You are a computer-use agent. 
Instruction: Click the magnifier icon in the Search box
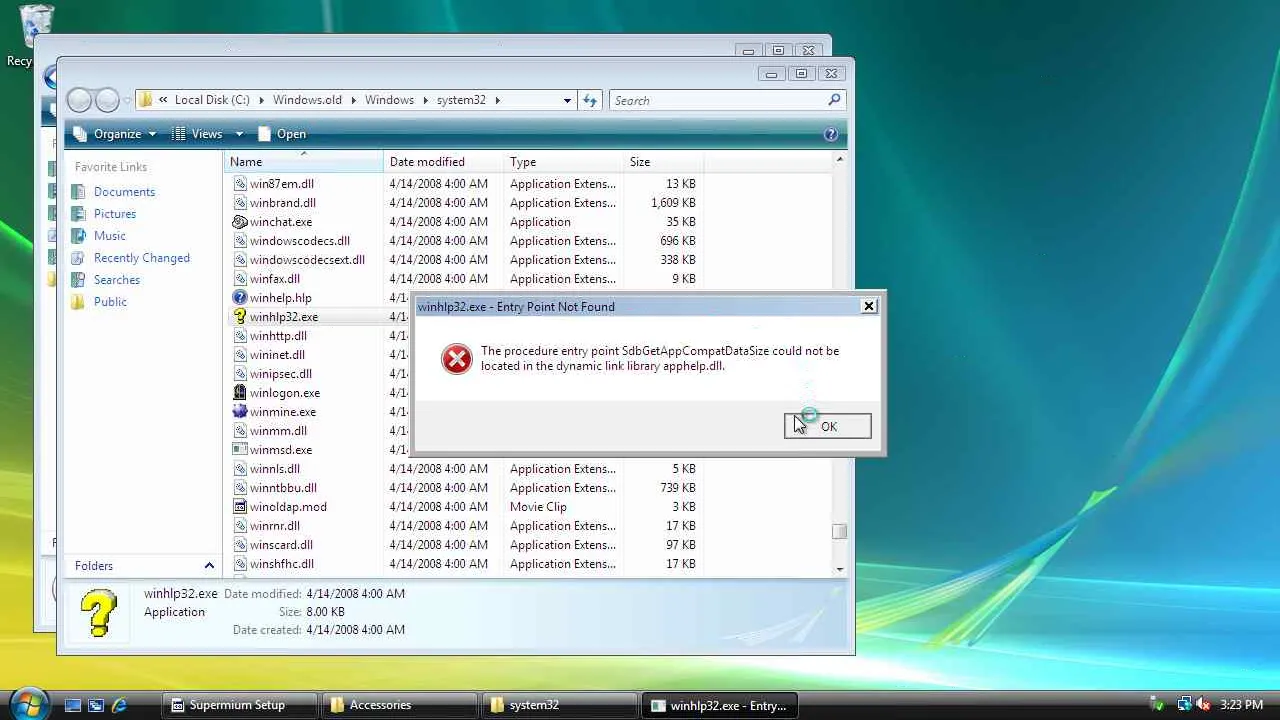834,100
